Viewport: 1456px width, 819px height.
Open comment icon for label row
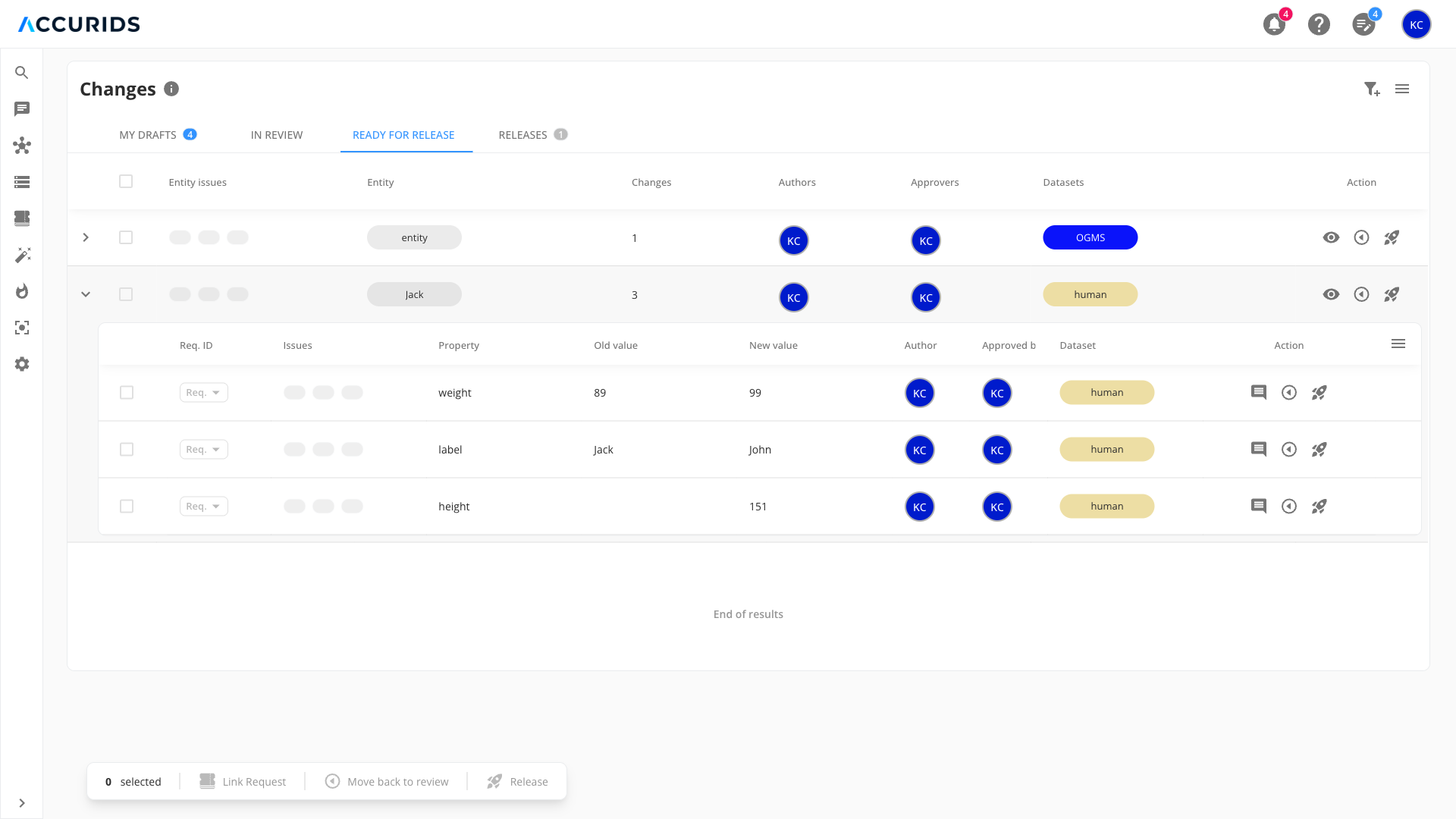click(x=1258, y=450)
